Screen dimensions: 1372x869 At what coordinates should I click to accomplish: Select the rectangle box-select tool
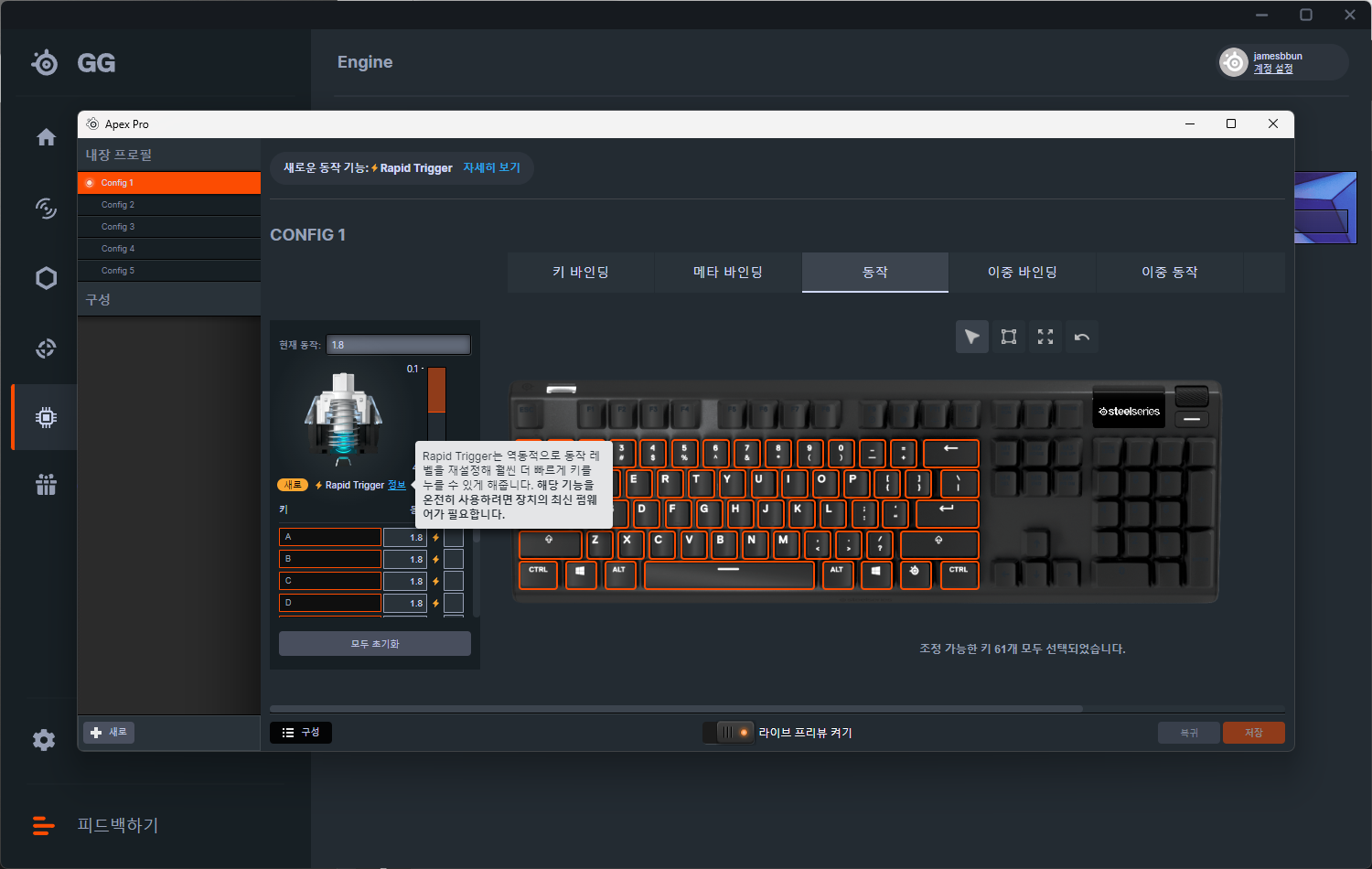point(1009,337)
